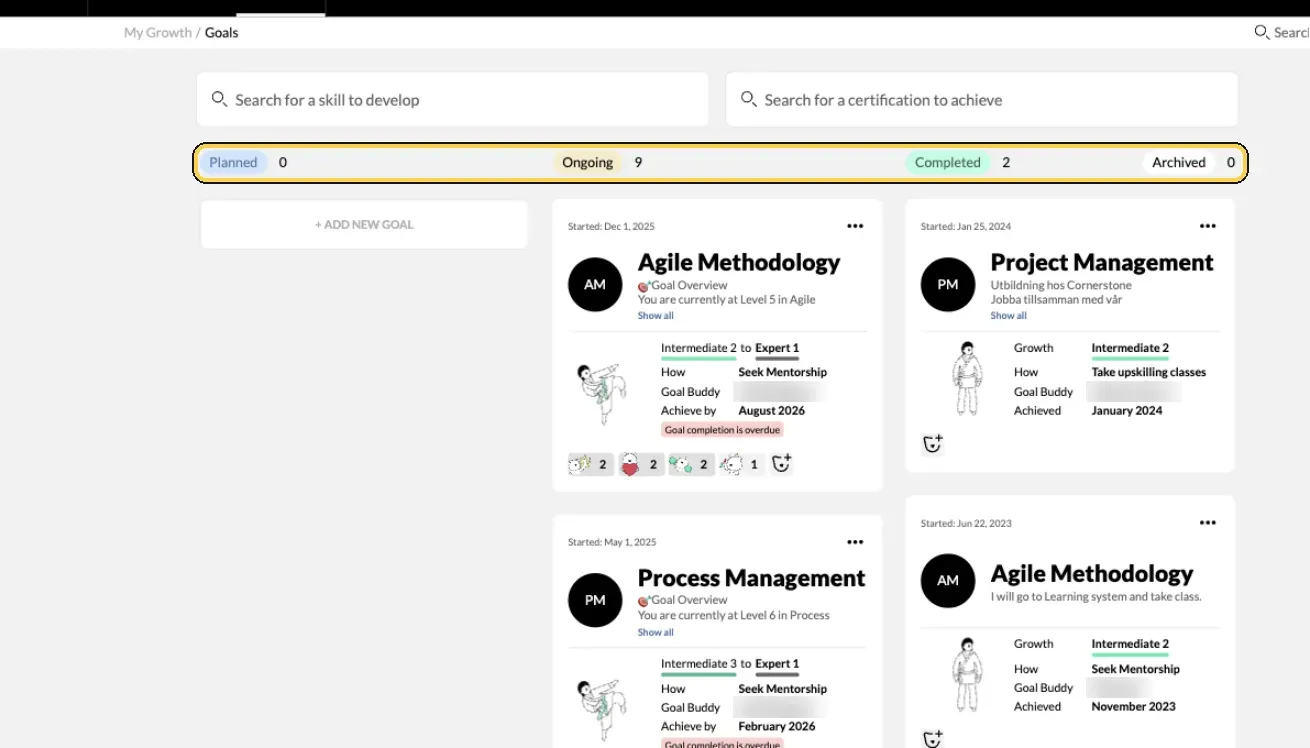Click the karate figure on the Dec 2025 Agile card
This screenshot has height=748, width=1310.
601,394
